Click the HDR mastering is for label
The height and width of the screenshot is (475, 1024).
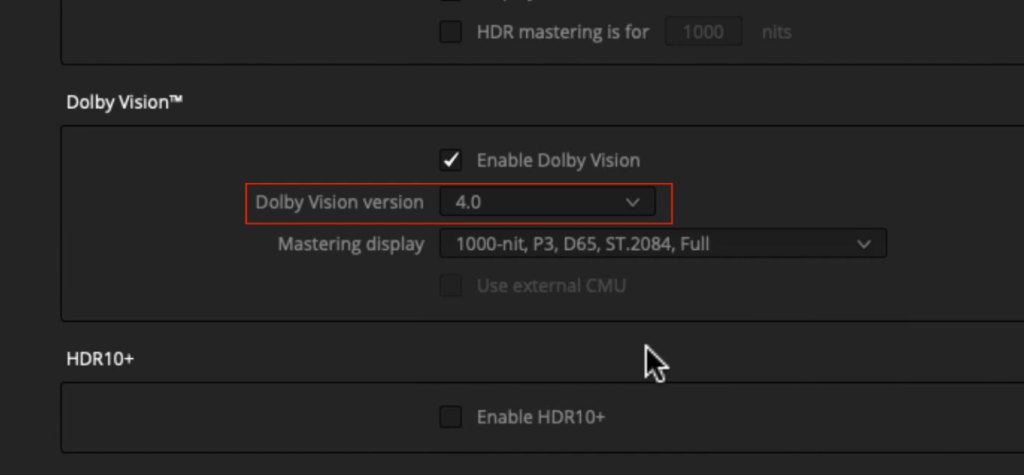563,32
